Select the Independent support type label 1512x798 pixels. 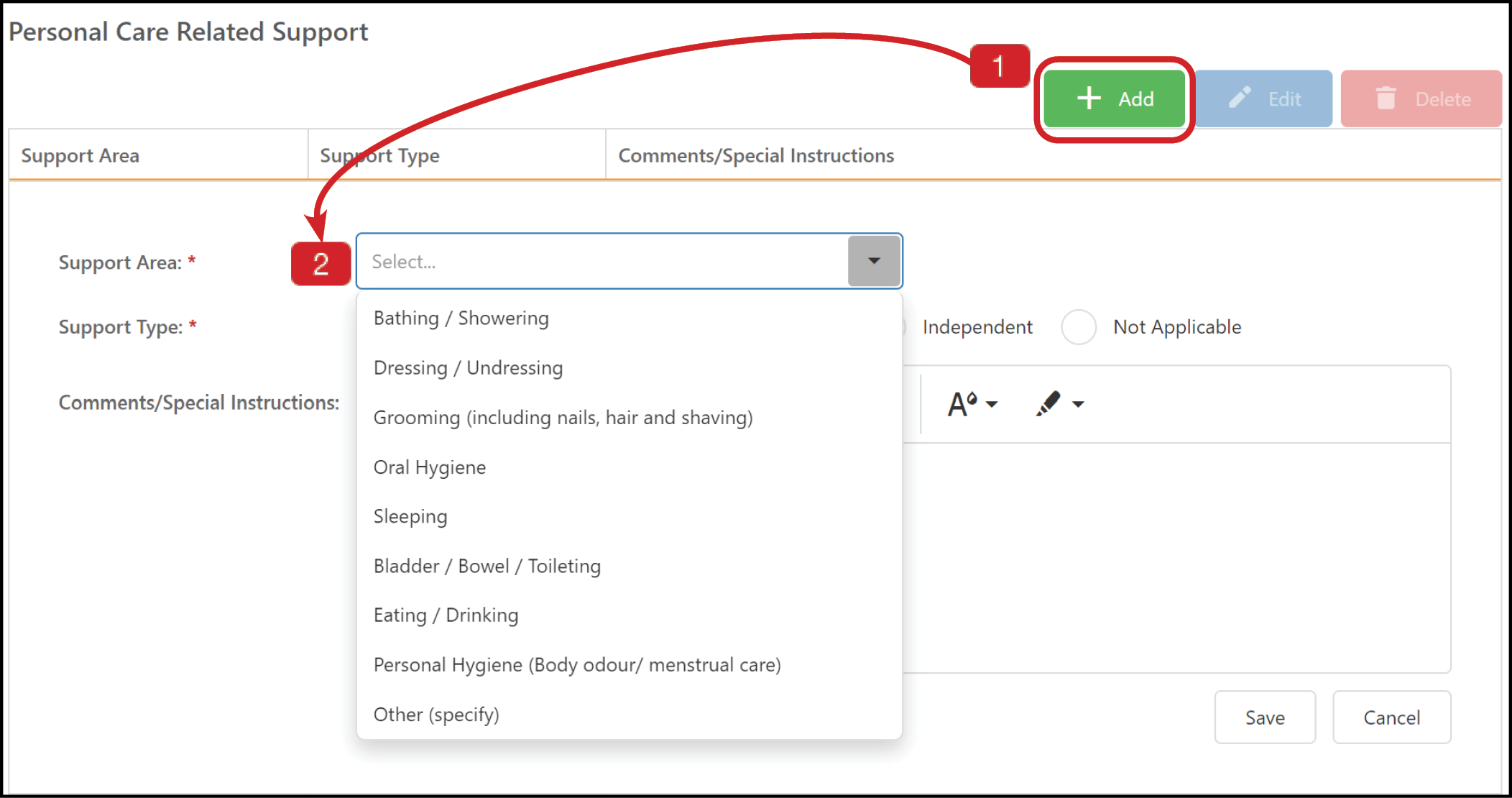977,327
